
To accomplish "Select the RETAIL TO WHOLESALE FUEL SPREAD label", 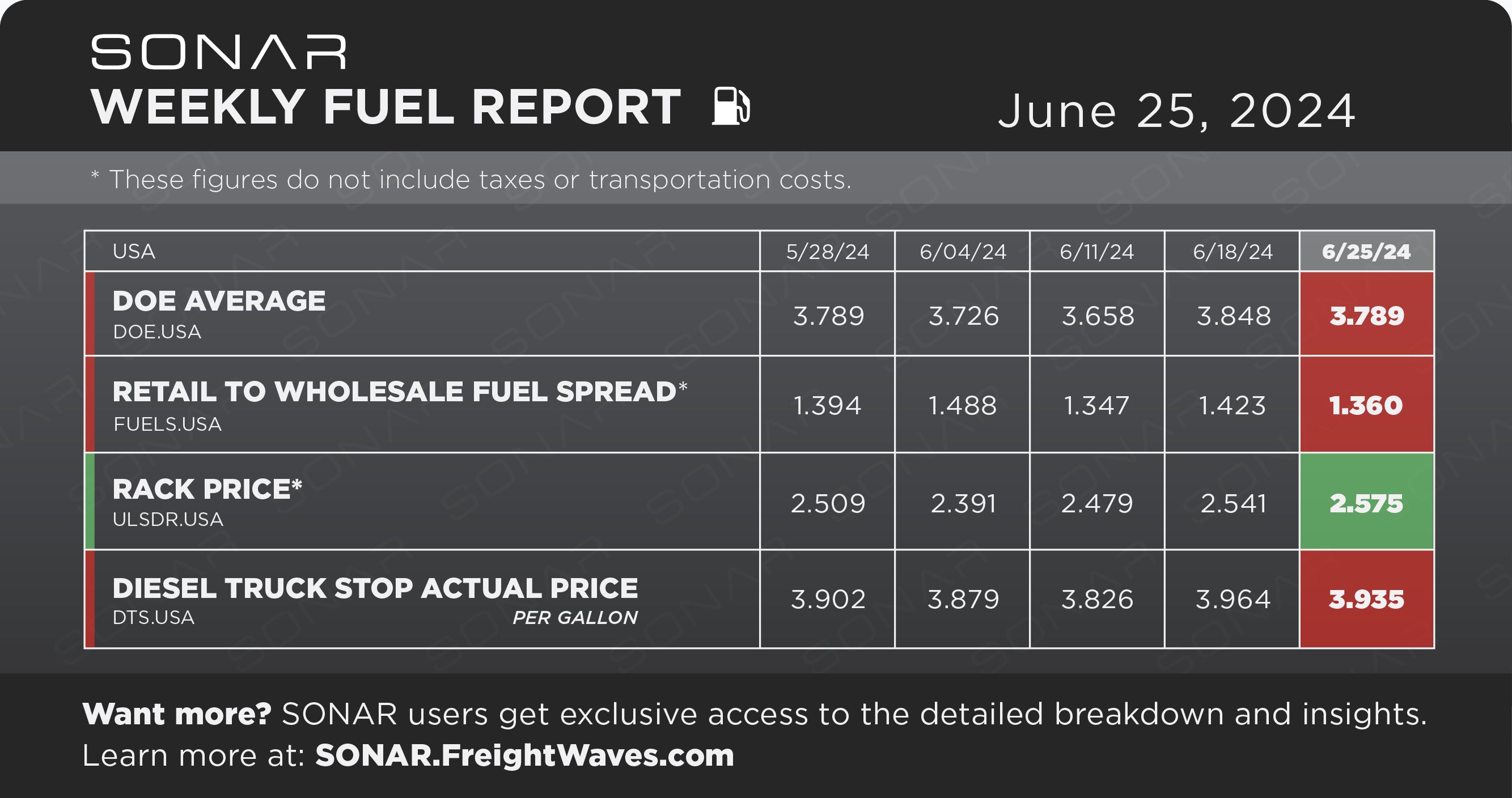I will click(x=400, y=392).
